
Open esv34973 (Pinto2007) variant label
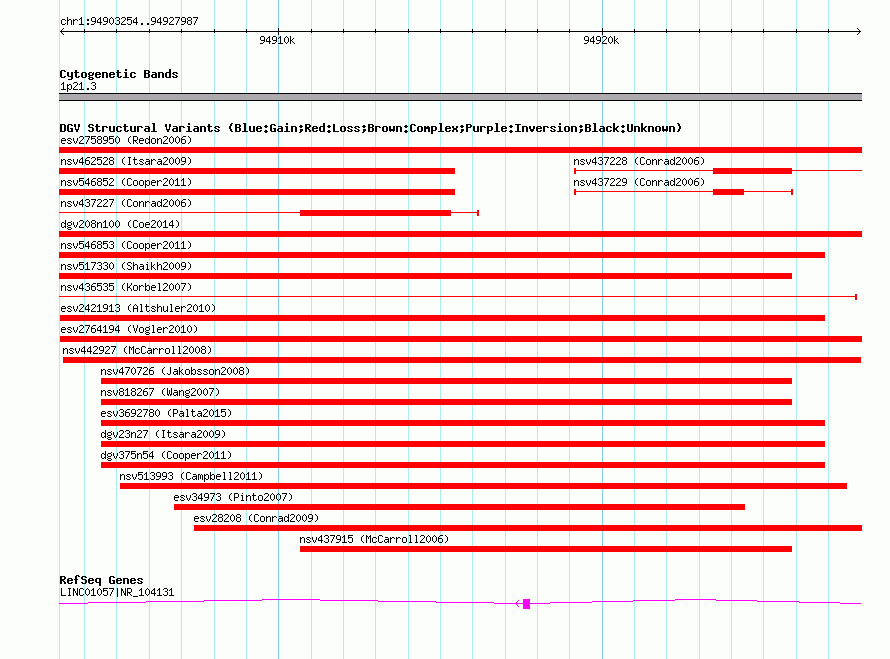(x=233, y=497)
